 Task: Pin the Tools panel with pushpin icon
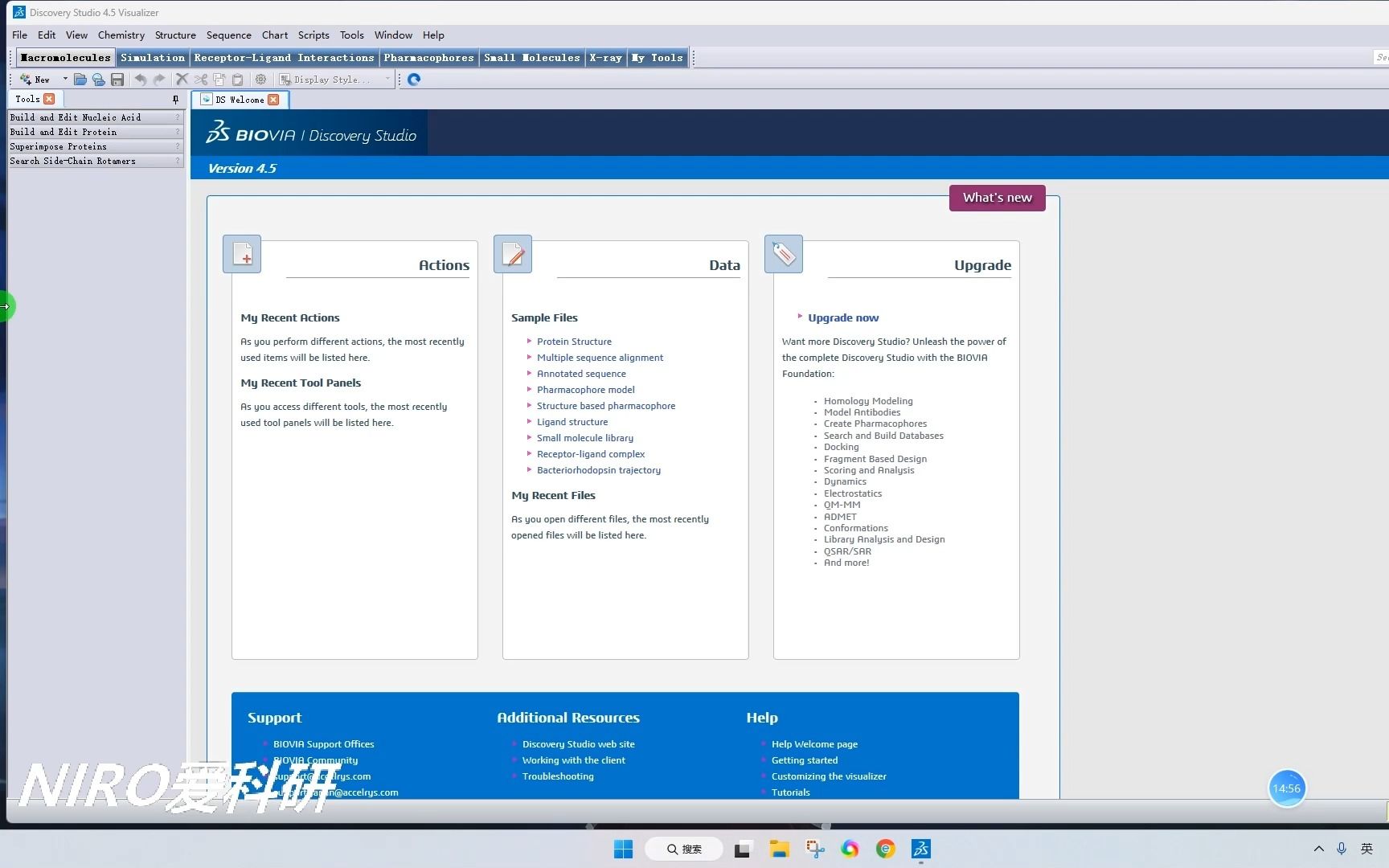coord(175,99)
